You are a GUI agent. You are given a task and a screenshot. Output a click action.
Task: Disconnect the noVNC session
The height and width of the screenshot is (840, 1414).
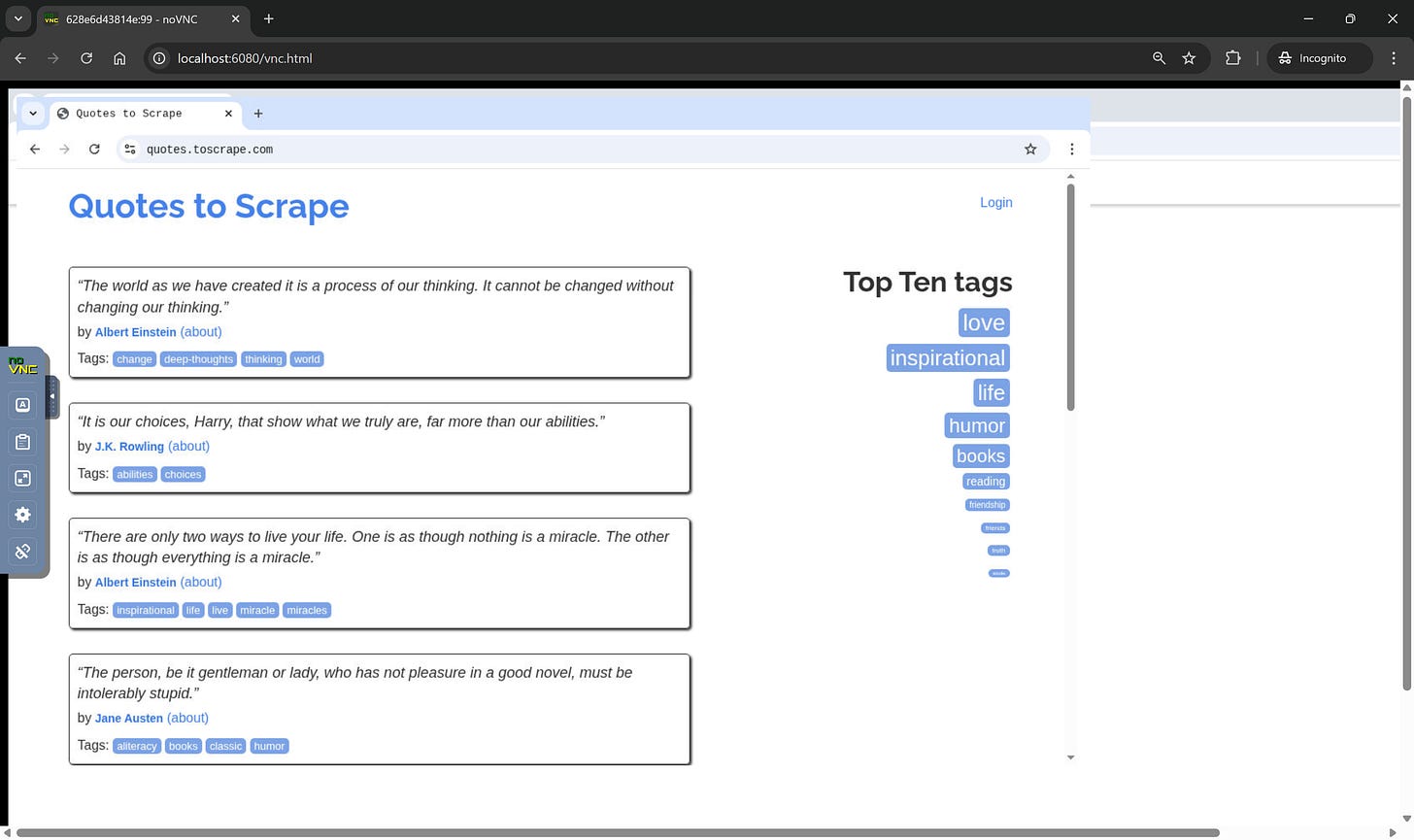point(22,552)
